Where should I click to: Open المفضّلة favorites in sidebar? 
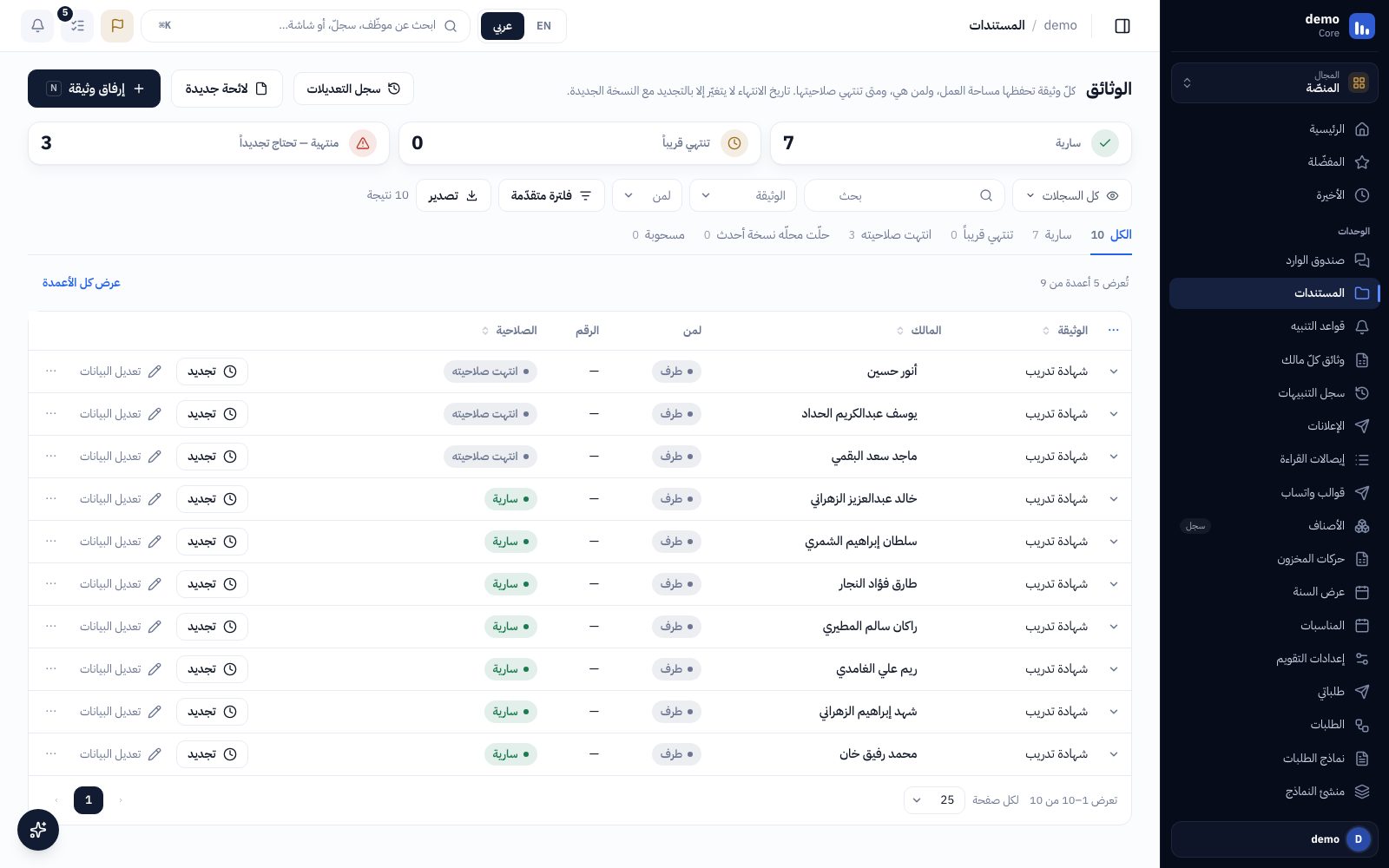[1274, 162]
